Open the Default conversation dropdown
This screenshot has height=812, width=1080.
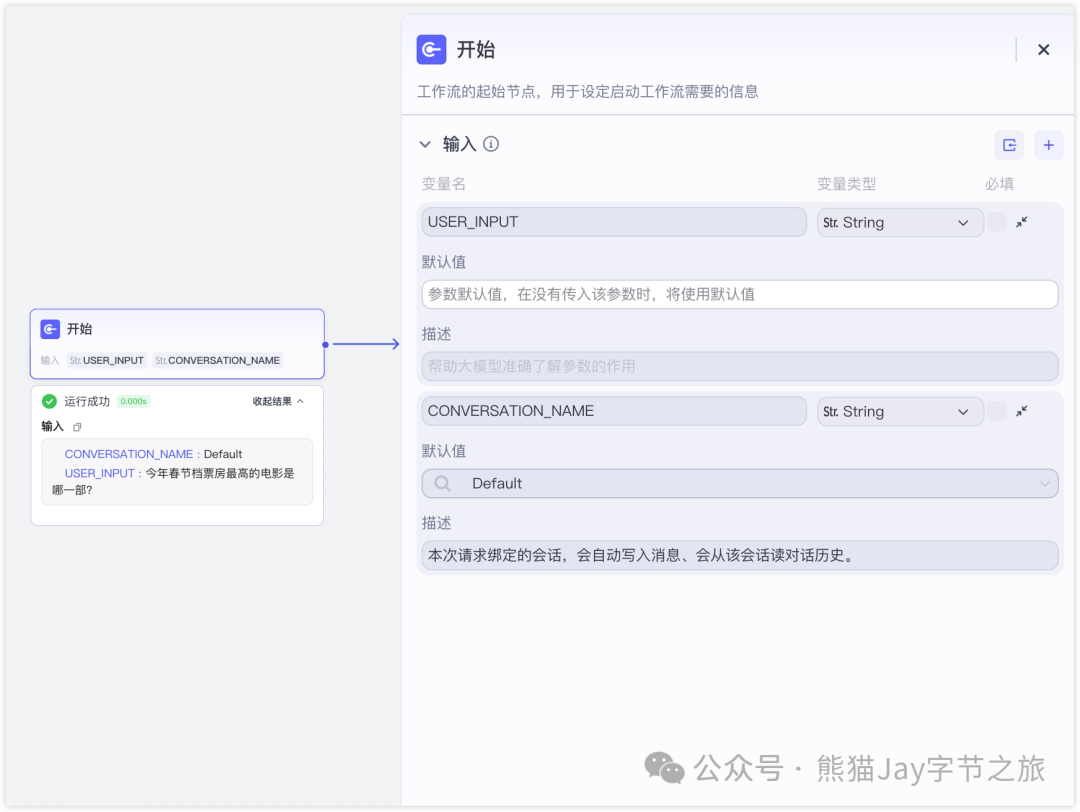click(739, 483)
